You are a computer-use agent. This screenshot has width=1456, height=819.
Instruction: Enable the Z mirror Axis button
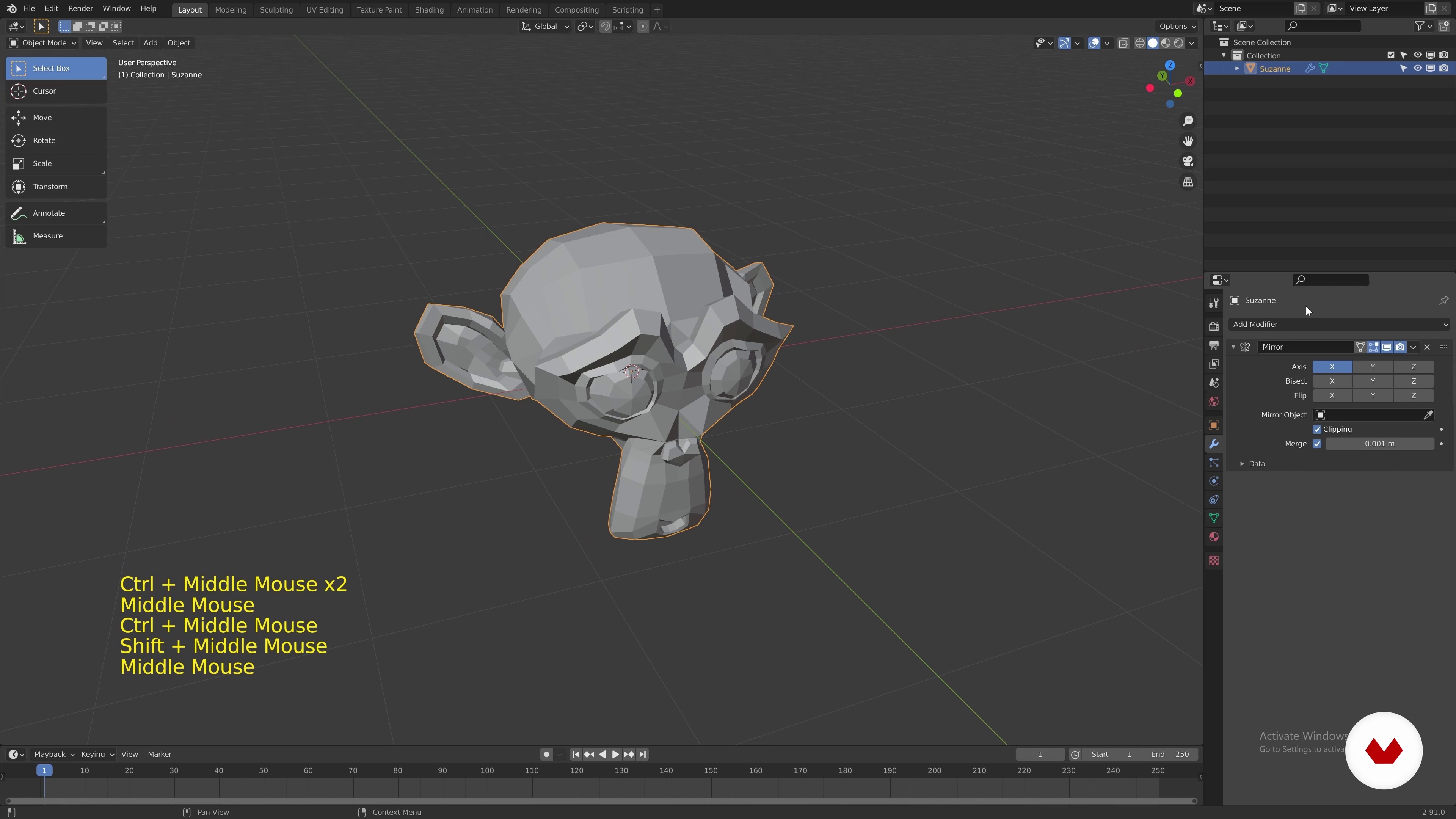(1414, 367)
